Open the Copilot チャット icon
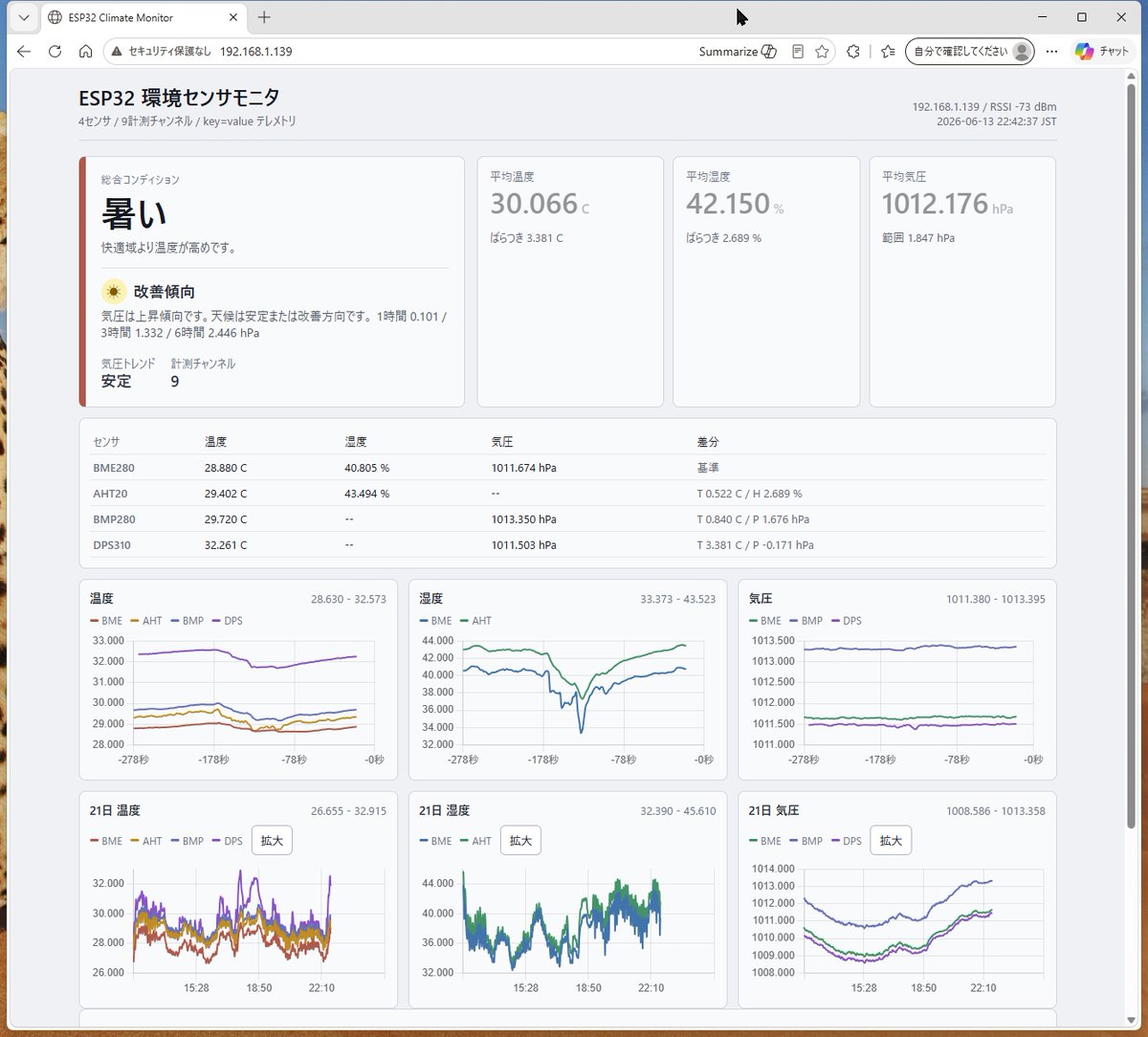The width and height of the screenshot is (1148, 1037). [x=1101, y=52]
